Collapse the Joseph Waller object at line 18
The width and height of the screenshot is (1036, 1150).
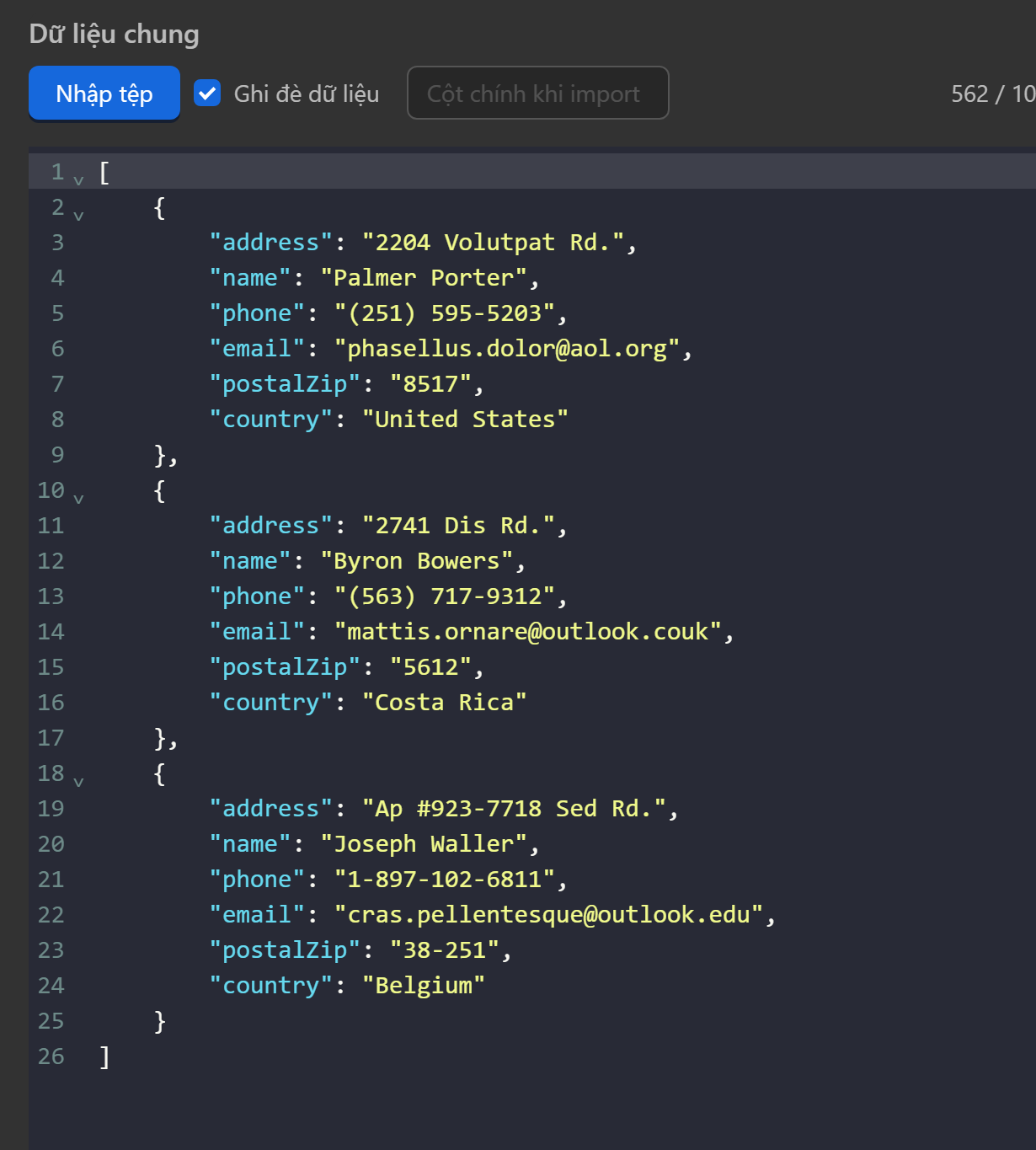[78, 781]
